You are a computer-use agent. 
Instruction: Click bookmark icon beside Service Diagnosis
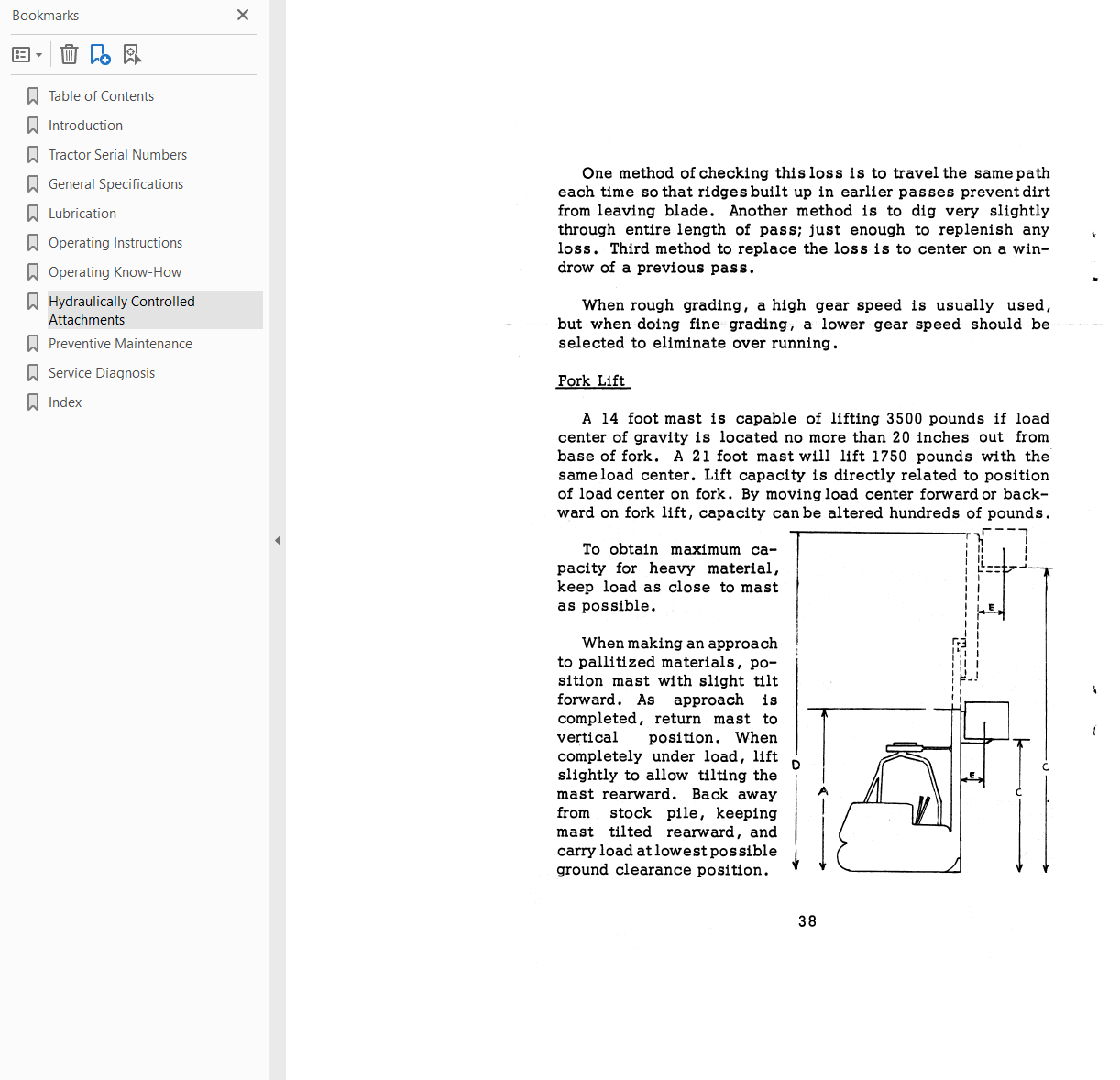[33, 373]
